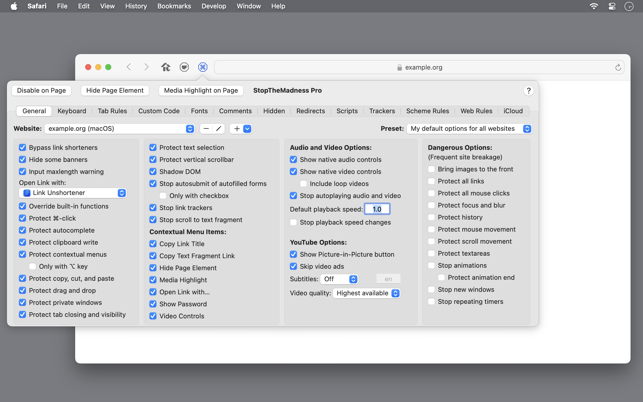Toggle Show Password menu item checkbox
The width and height of the screenshot is (643, 402).
click(153, 304)
